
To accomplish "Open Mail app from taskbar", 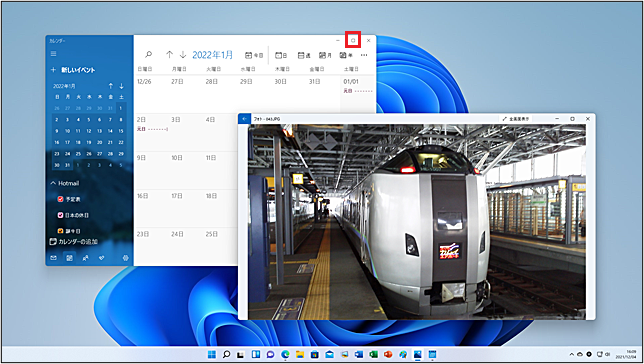I will [x=329, y=354].
